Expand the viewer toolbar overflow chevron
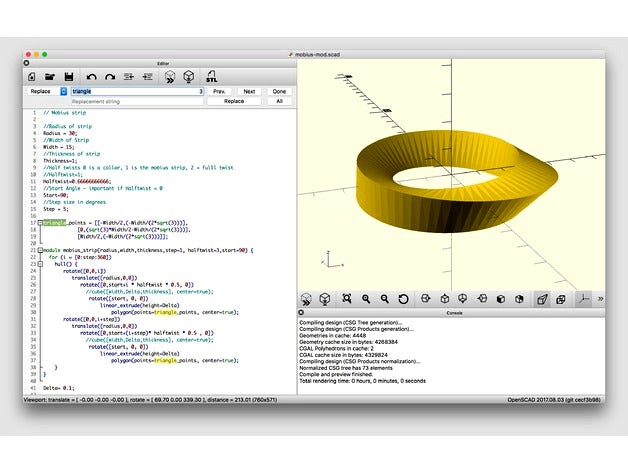This screenshot has width=628, height=472. point(600,299)
